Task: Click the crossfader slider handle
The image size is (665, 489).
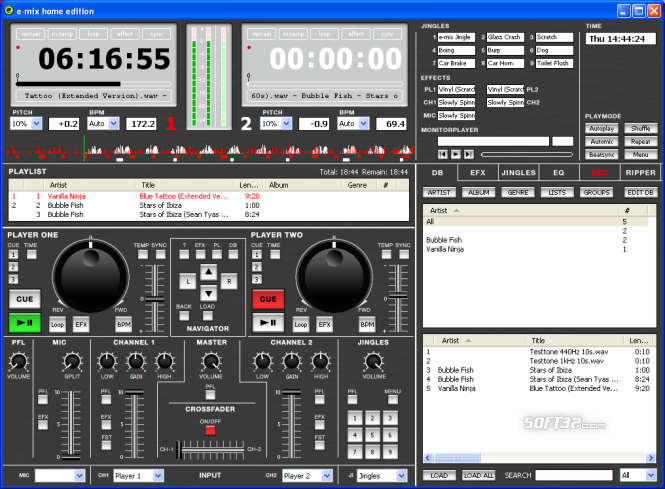Action: tap(179, 450)
